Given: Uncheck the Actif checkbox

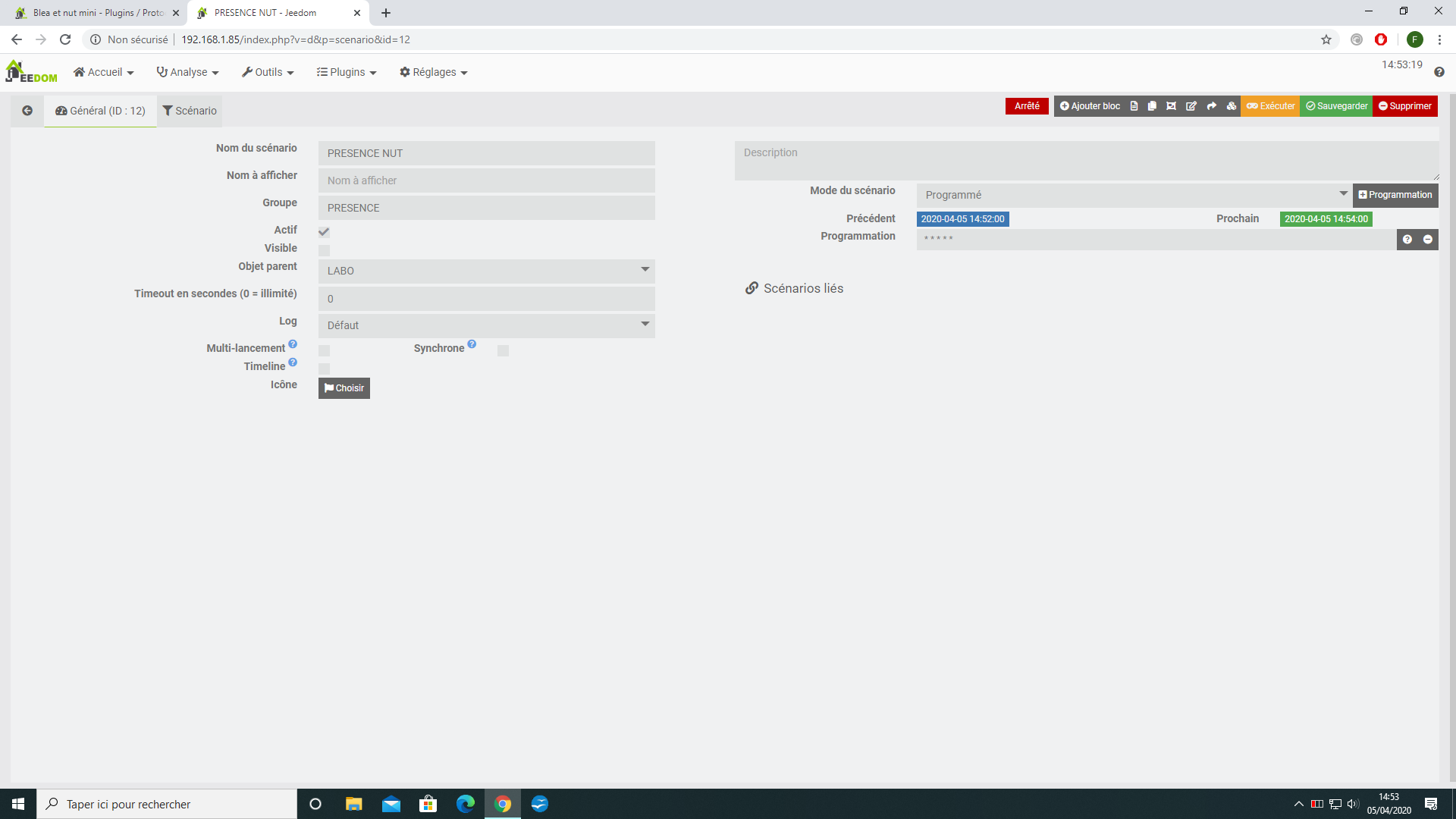Looking at the screenshot, I should pyautogui.click(x=324, y=232).
